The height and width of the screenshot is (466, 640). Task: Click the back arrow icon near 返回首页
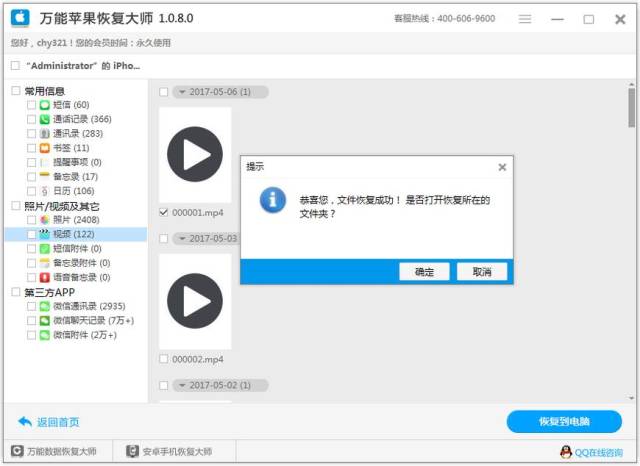click(x=25, y=422)
